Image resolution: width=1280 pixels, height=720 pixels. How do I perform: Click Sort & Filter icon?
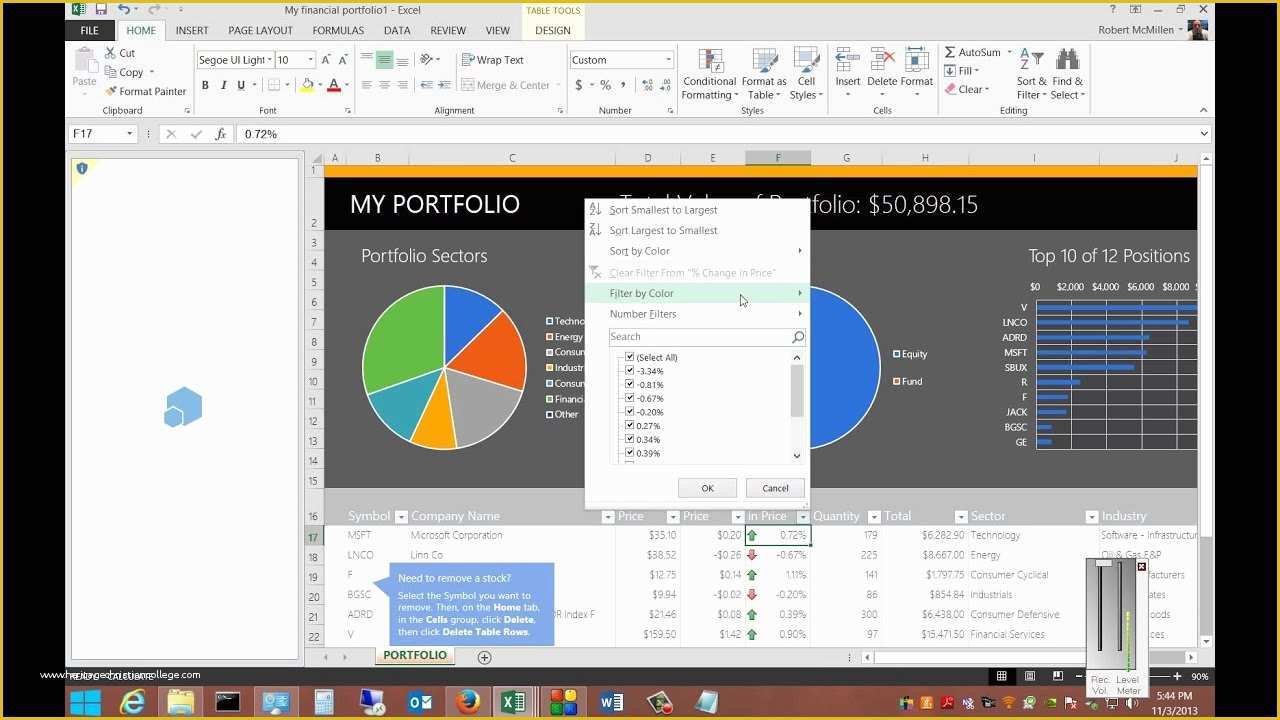(1032, 60)
